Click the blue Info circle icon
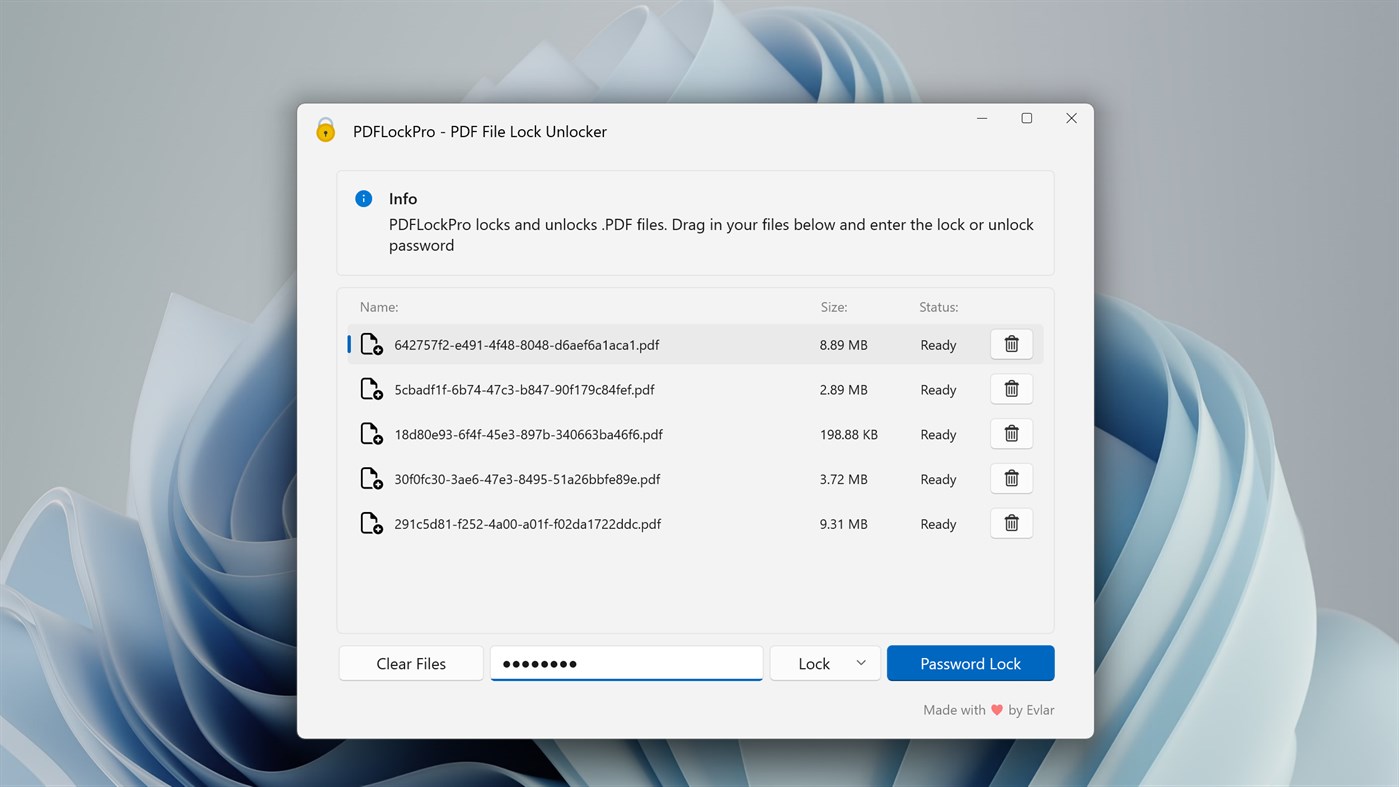 click(363, 198)
